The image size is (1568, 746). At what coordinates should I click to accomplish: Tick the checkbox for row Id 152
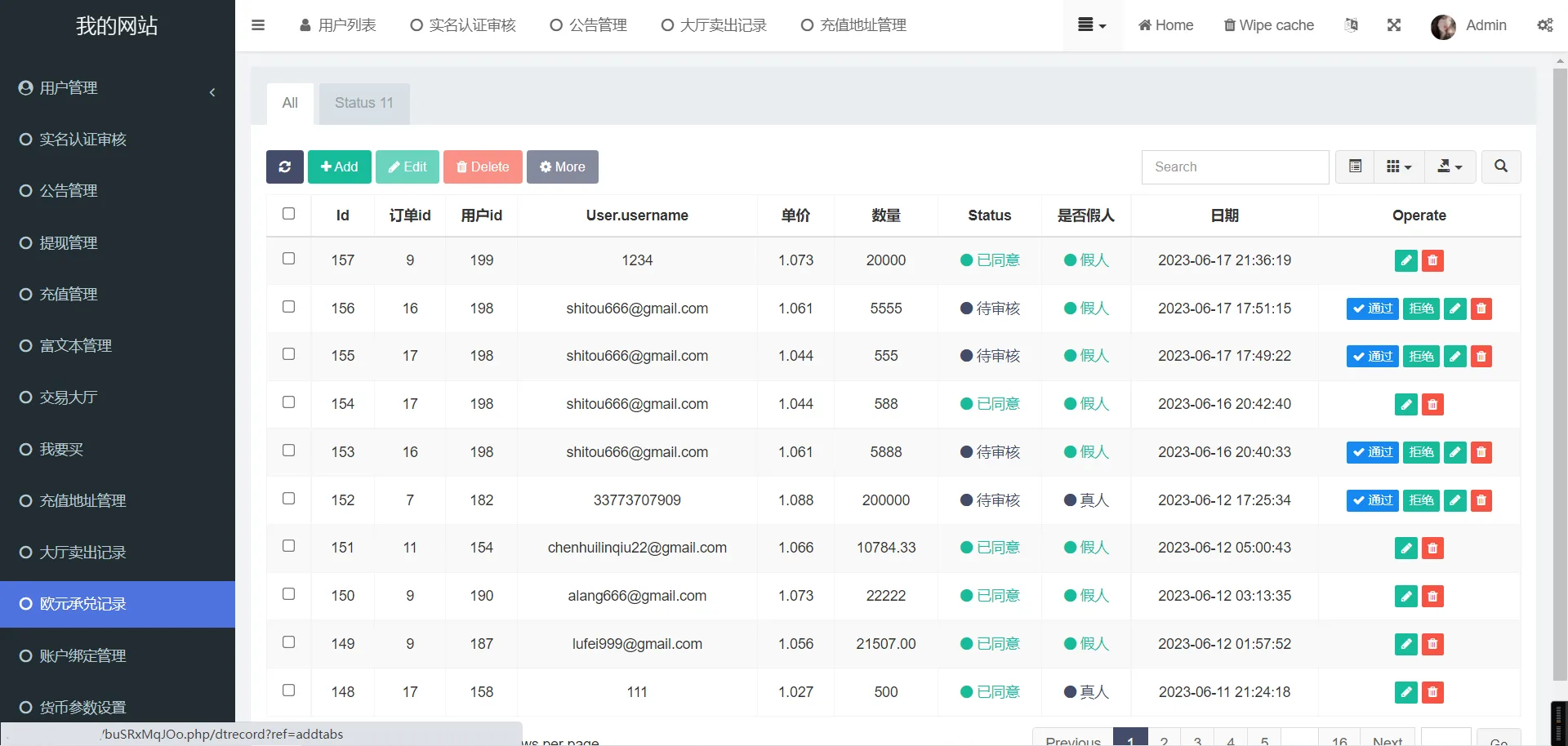pos(288,499)
